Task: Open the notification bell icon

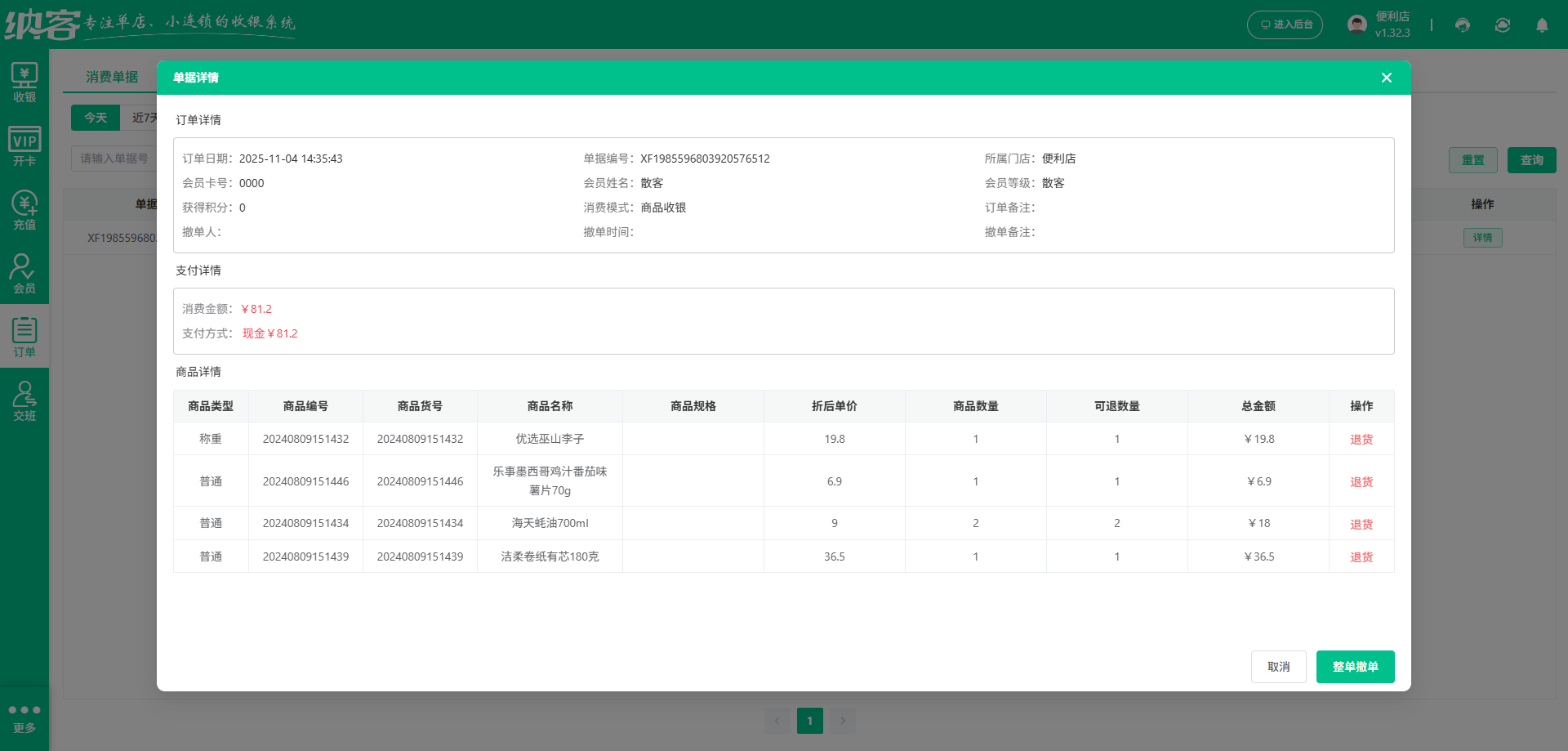Action: [1542, 25]
